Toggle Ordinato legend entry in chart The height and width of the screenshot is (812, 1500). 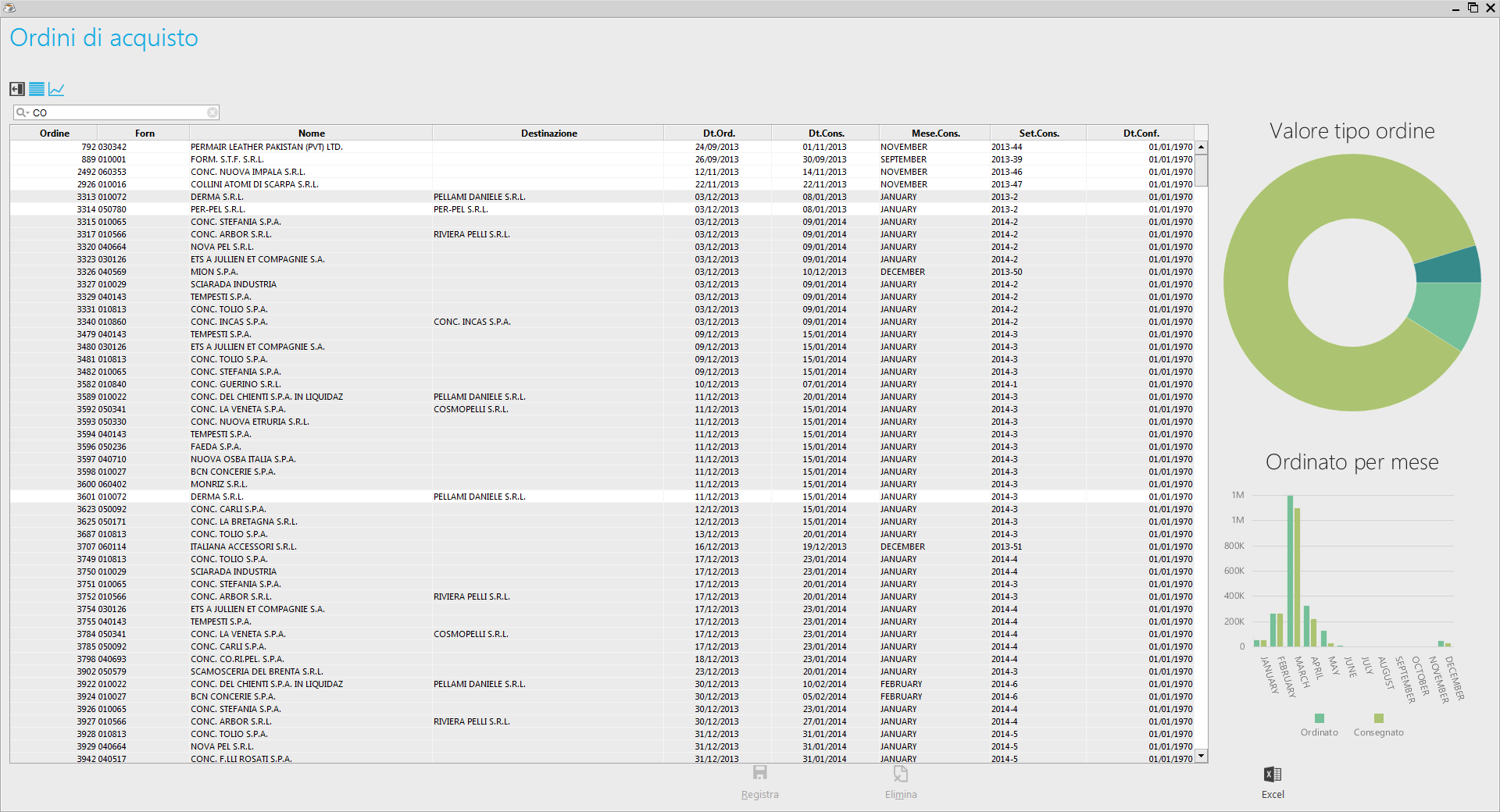(1320, 725)
